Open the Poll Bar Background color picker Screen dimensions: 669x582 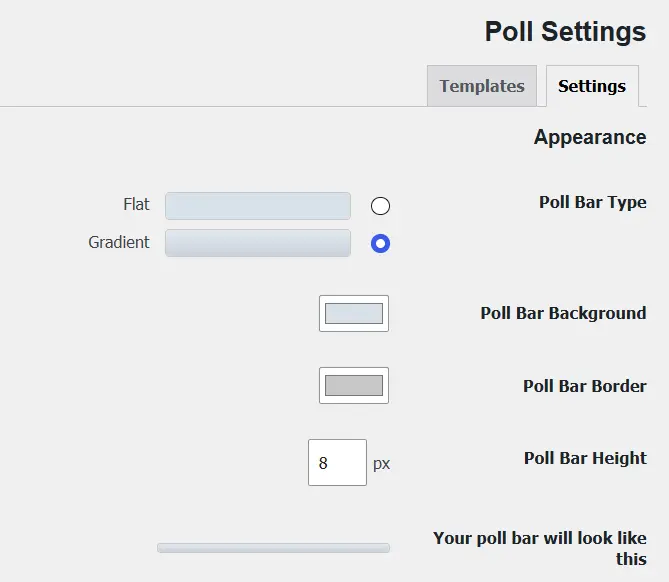click(354, 313)
